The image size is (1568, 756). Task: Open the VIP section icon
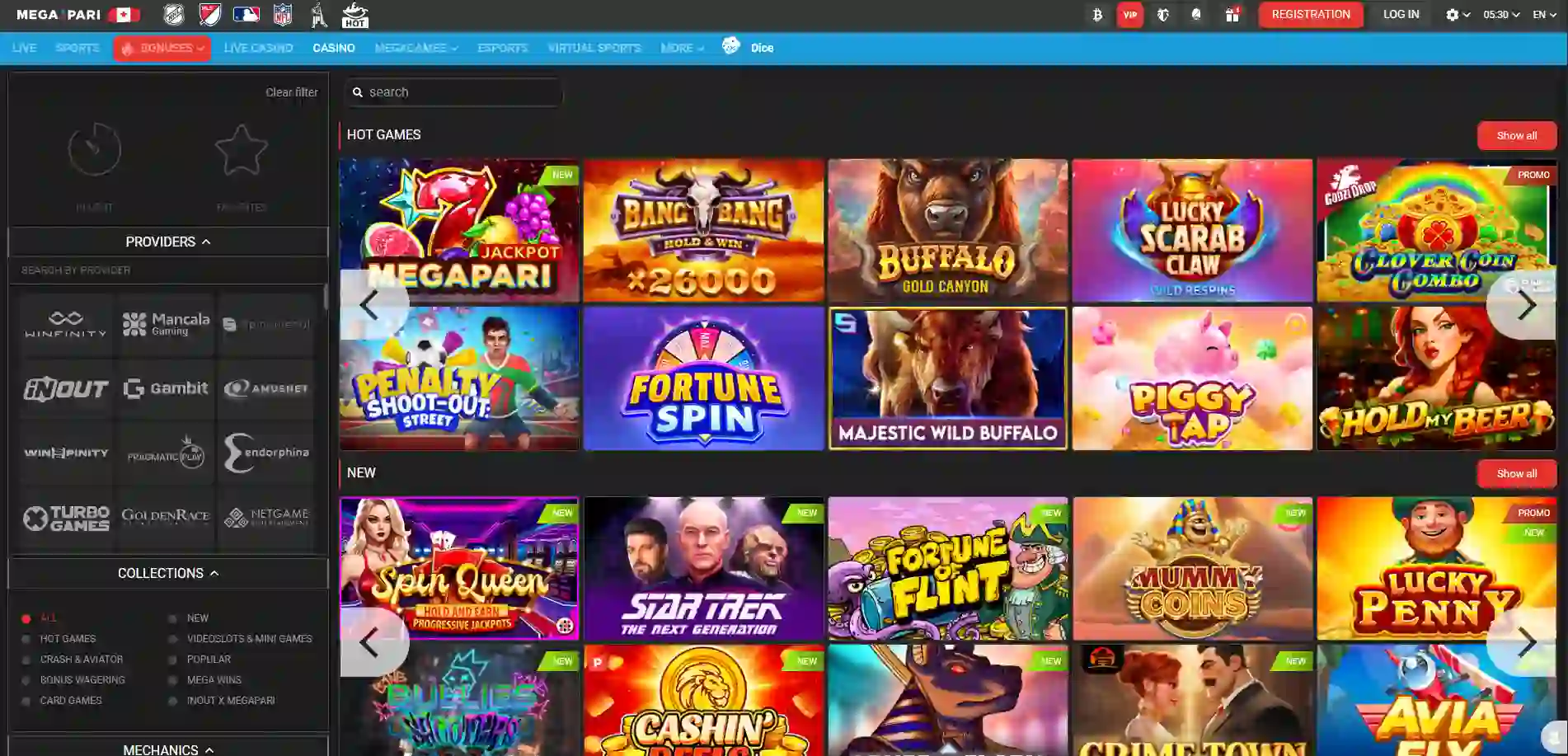point(1131,14)
